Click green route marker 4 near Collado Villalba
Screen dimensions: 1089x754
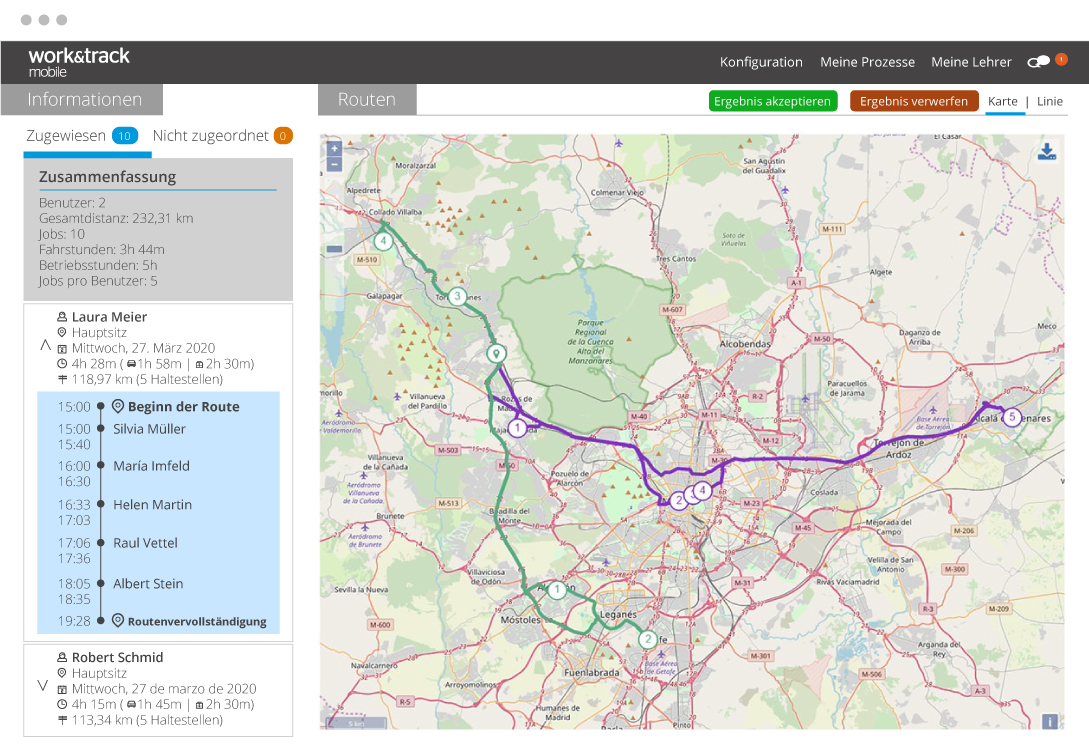click(383, 242)
